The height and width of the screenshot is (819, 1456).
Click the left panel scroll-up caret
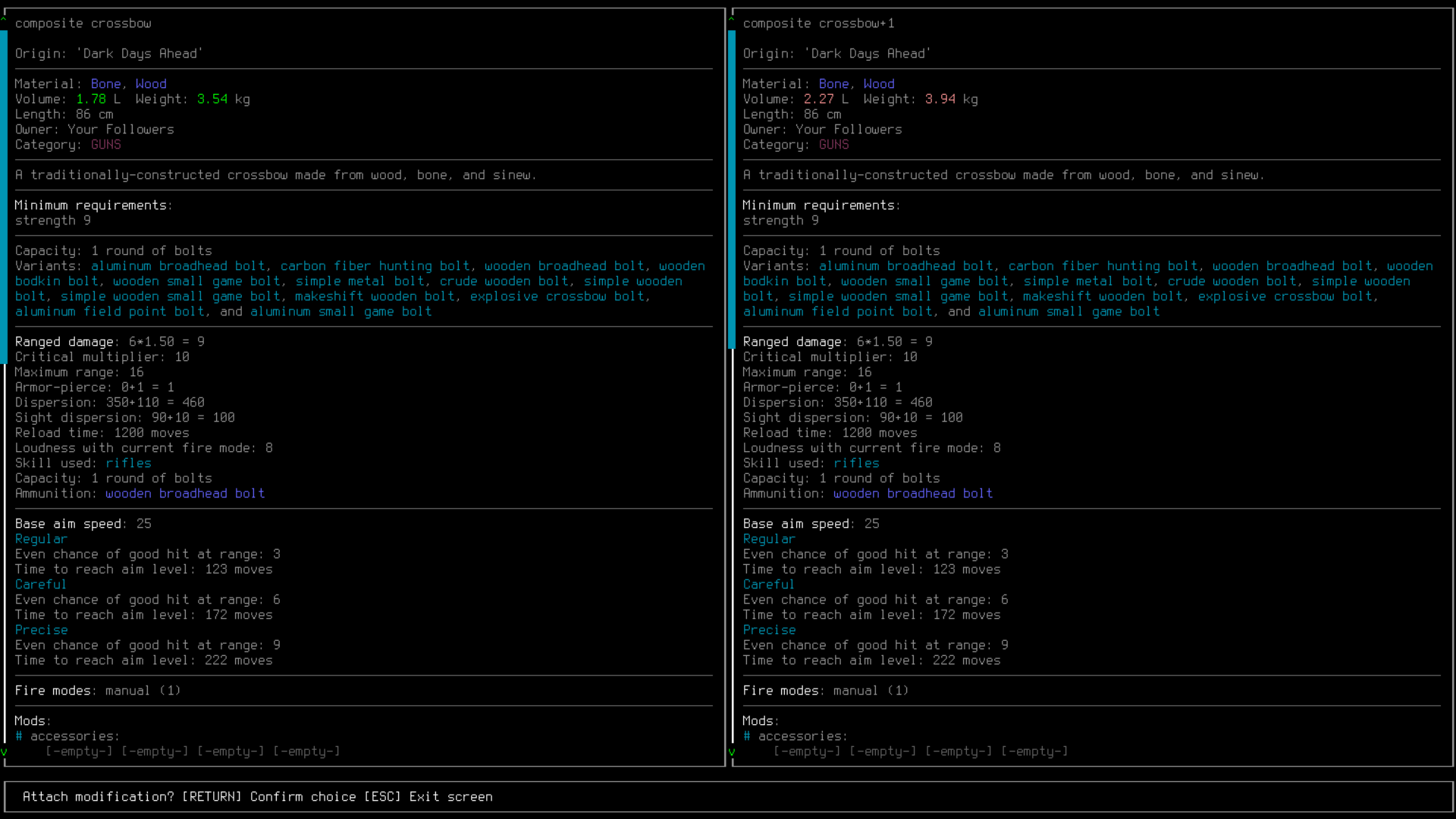click(x=4, y=20)
